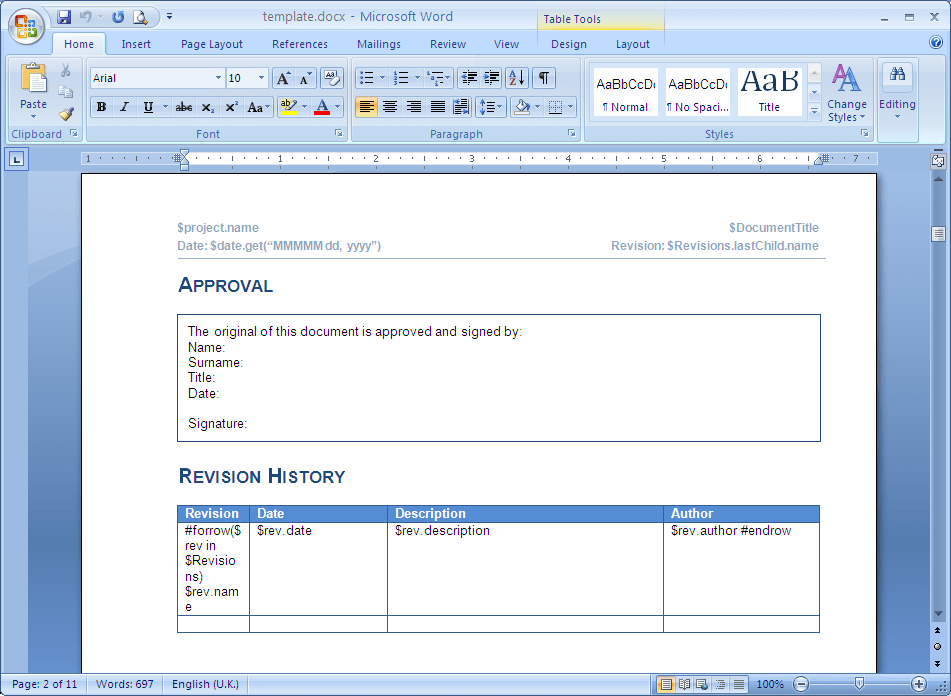The image size is (951, 696).
Task: Open the Table Tools Design tab
Action: point(568,44)
